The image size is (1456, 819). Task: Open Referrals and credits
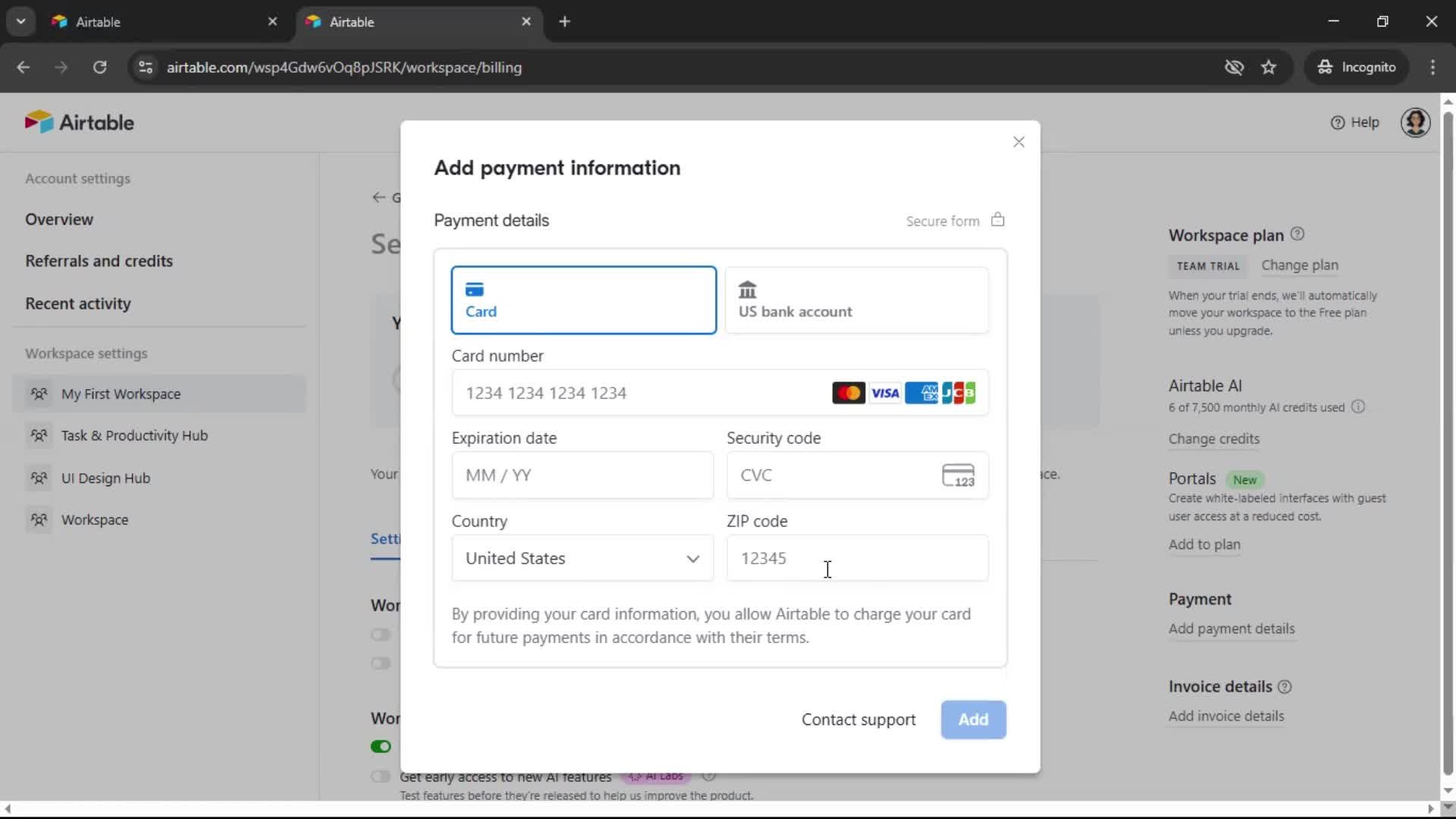[99, 261]
